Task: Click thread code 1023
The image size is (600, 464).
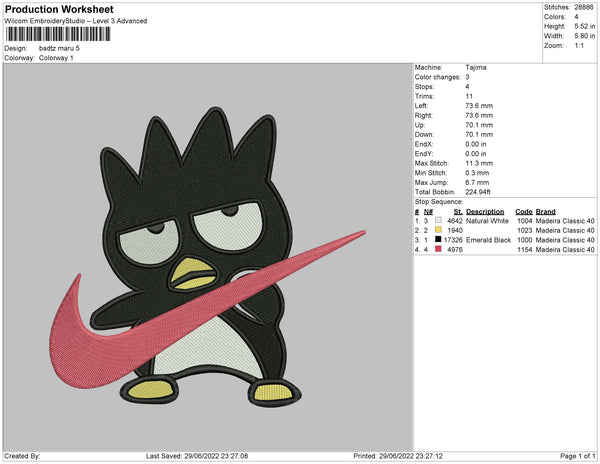Action: pos(525,230)
